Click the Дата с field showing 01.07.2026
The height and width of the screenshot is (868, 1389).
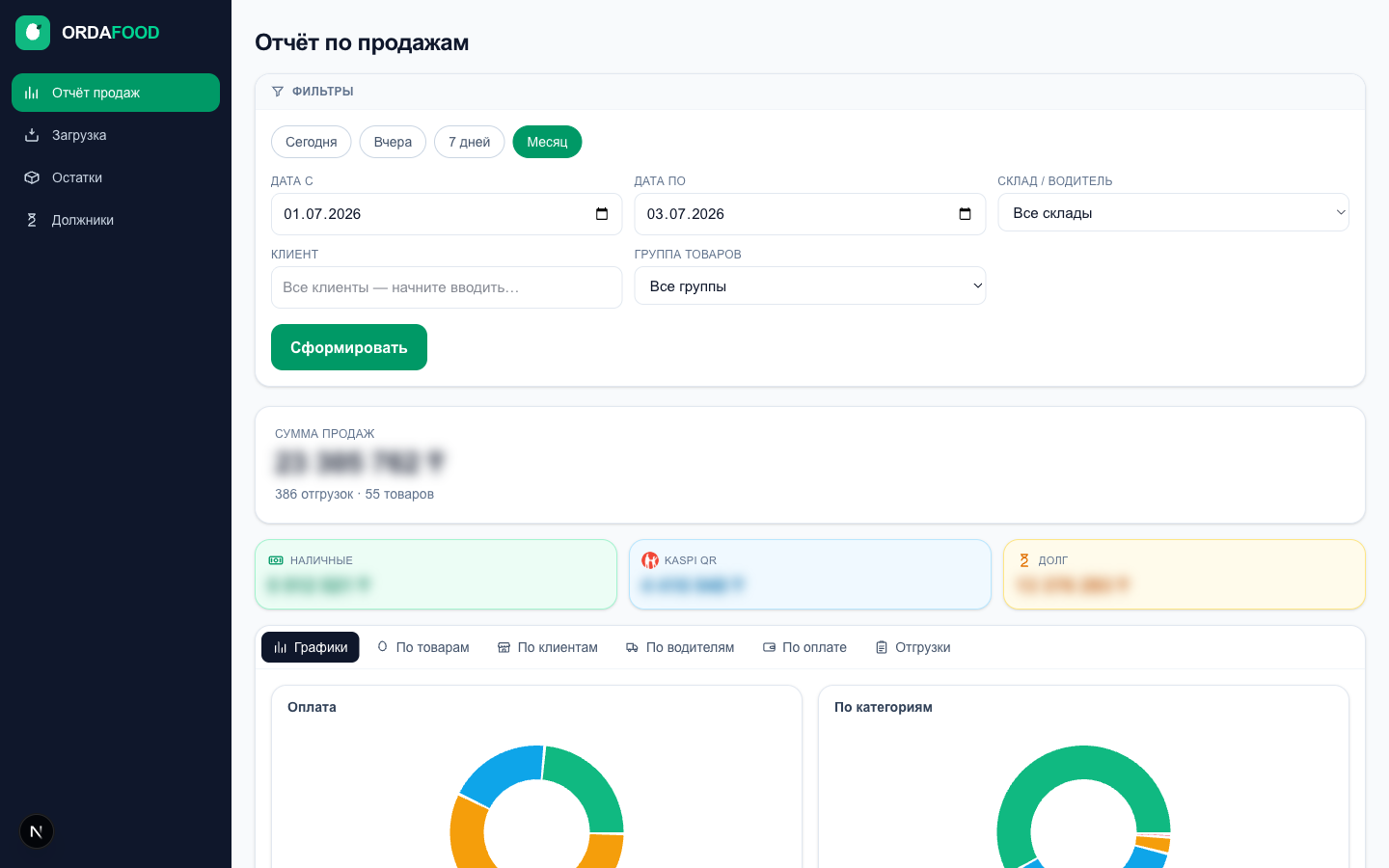[447, 214]
